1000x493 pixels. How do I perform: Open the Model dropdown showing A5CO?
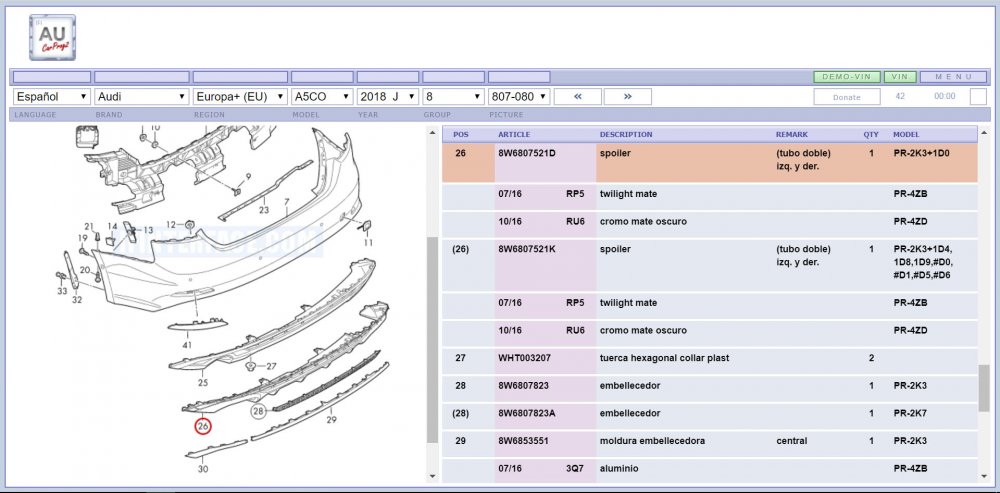click(x=322, y=96)
